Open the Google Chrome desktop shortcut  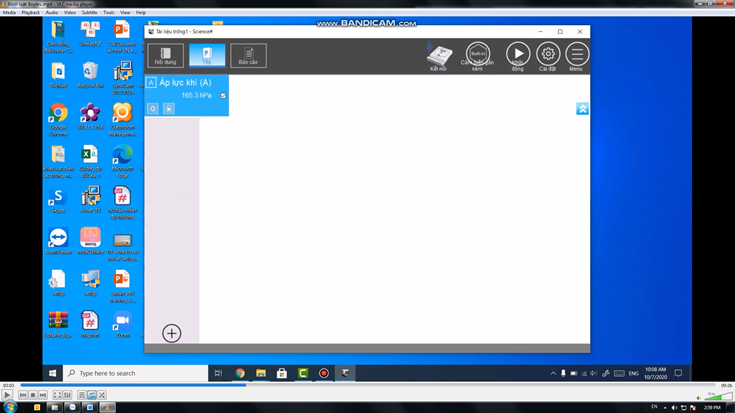point(58,120)
